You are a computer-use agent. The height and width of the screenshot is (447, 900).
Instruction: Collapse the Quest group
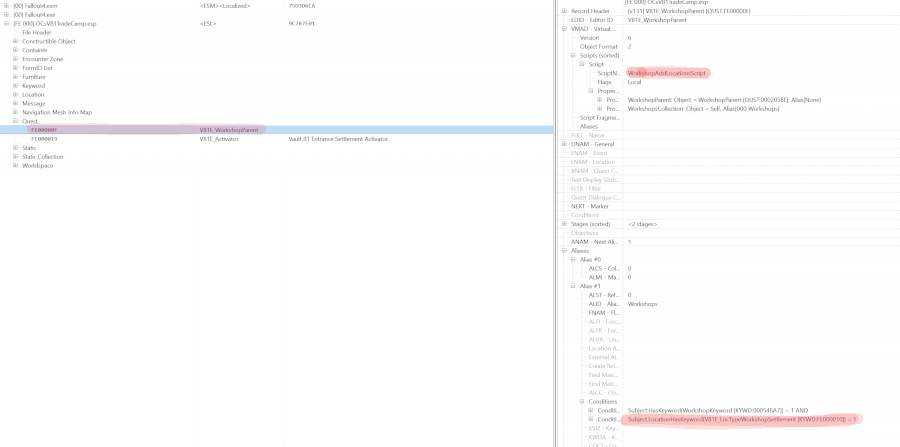tap(15, 121)
